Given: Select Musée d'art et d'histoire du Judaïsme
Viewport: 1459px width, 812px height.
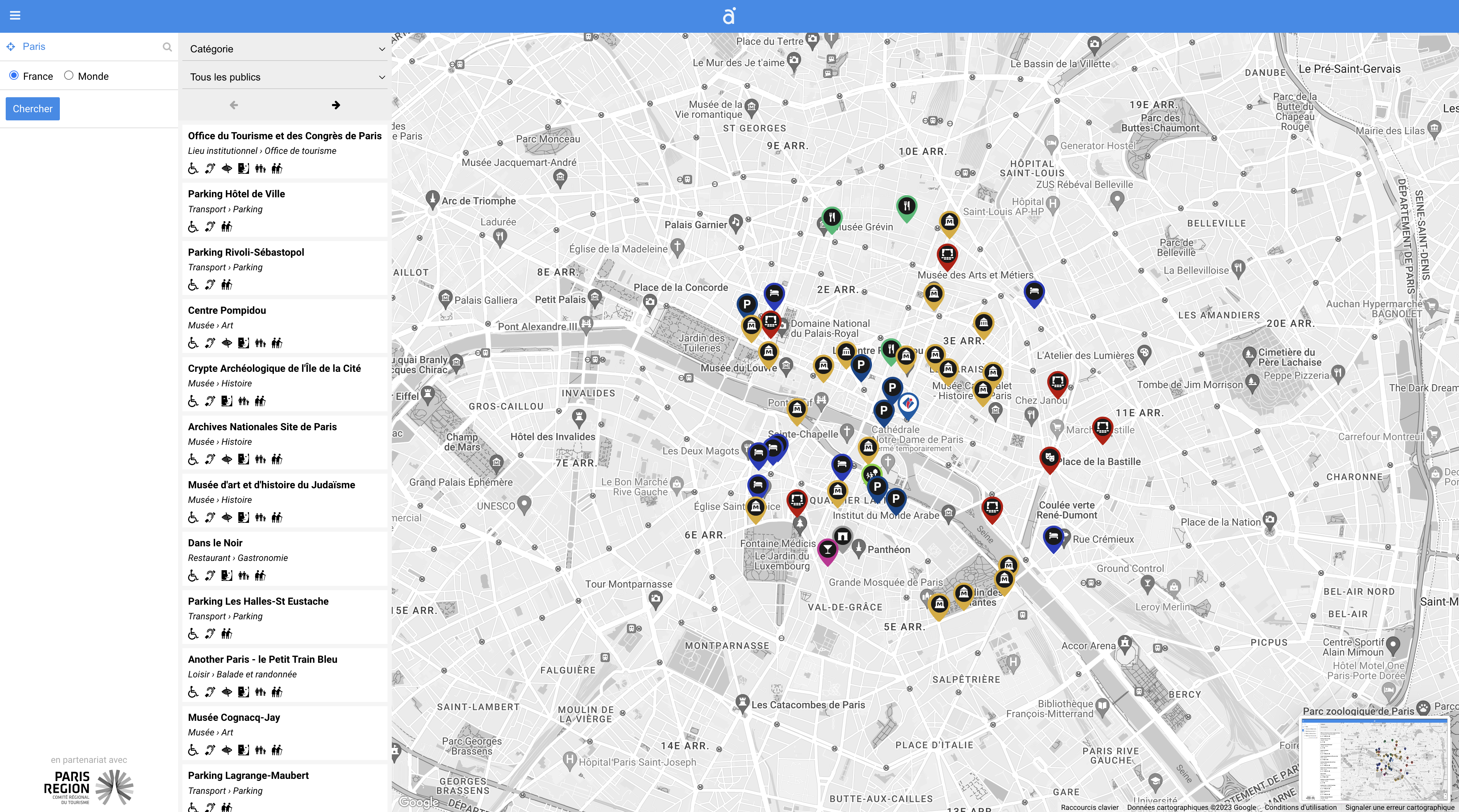Looking at the screenshot, I should coord(285,501).
